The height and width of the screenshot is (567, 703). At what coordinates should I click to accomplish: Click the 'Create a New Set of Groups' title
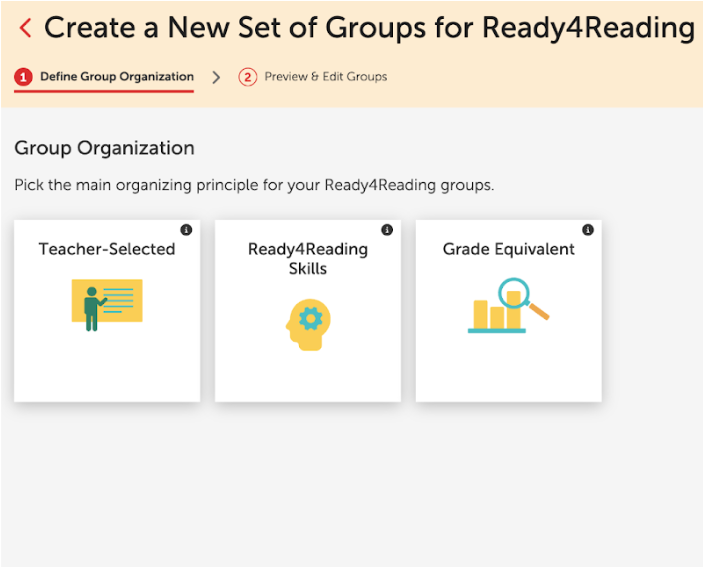(x=369, y=28)
